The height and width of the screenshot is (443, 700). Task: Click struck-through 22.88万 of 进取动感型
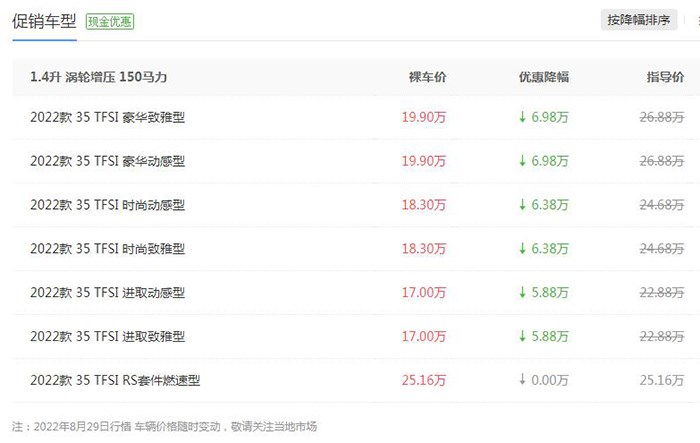tap(662, 292)
